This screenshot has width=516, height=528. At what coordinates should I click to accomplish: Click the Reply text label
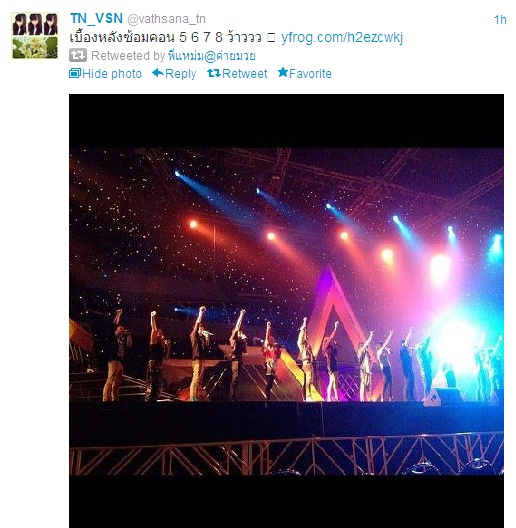[181, 74]
